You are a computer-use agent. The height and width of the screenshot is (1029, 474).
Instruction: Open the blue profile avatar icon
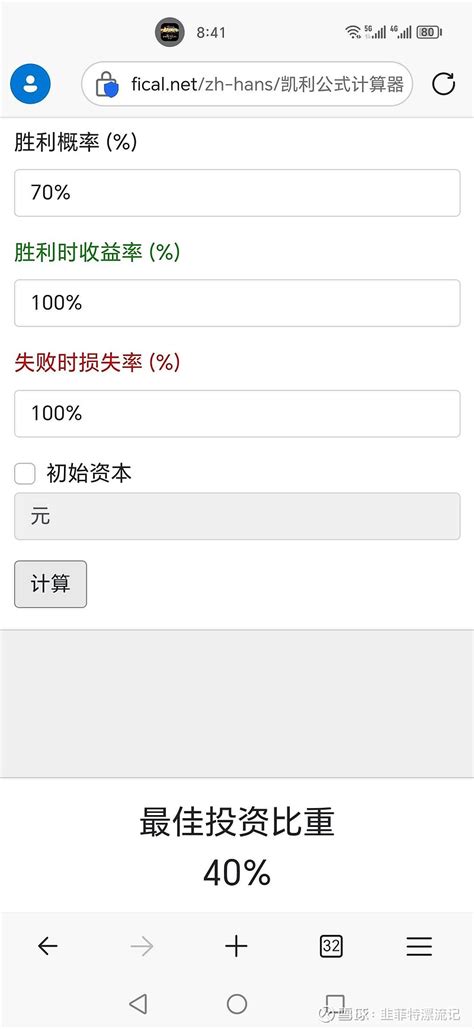pyautogui.click(x=30, y=84)
